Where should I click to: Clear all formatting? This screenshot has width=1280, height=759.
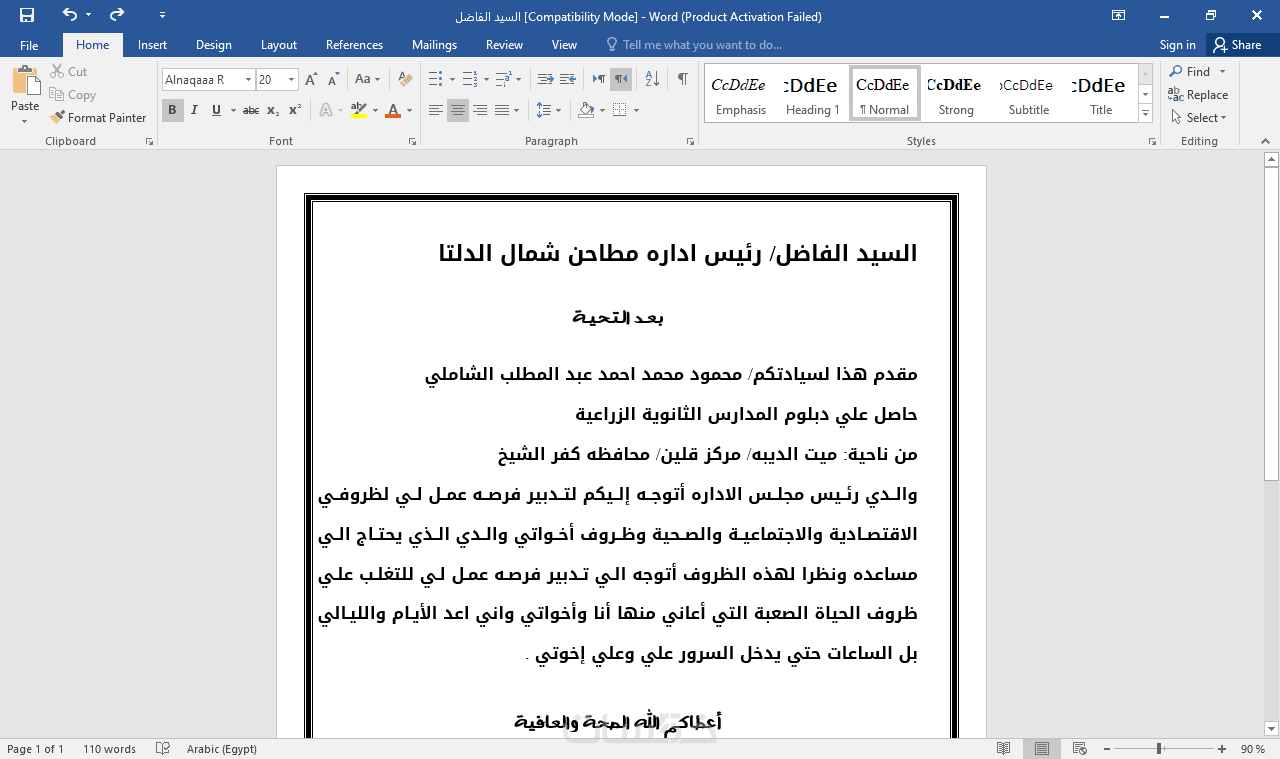(405, 79)
